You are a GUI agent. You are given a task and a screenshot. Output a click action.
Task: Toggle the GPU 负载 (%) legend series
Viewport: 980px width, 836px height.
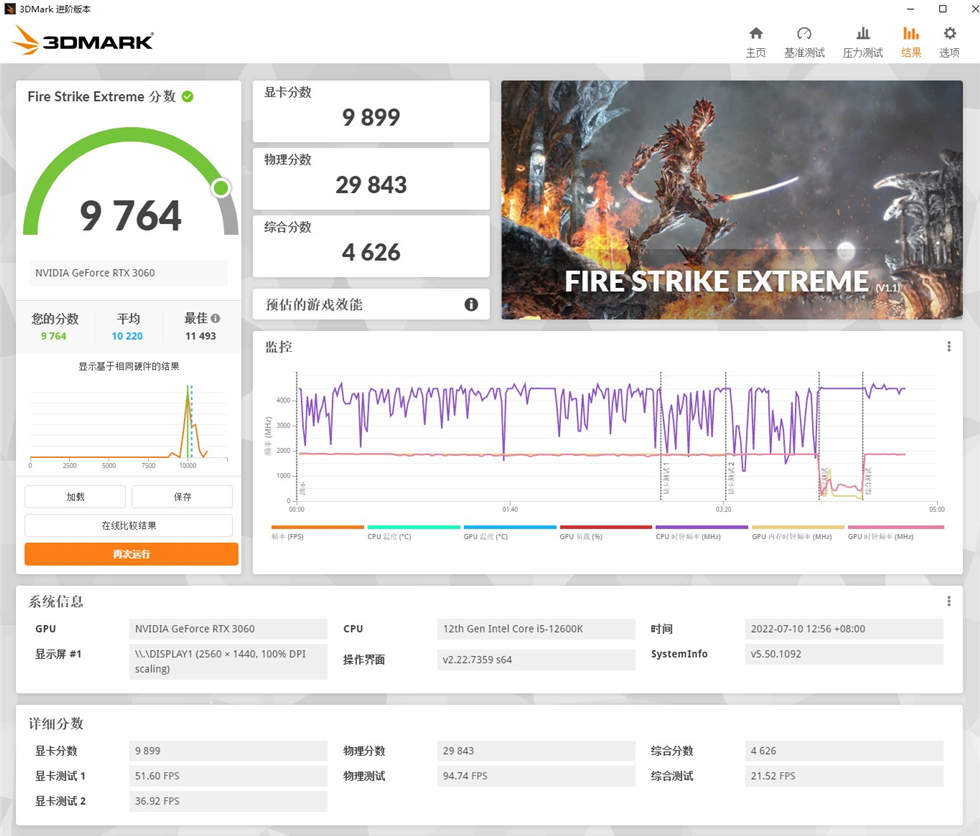click(606, 532)
